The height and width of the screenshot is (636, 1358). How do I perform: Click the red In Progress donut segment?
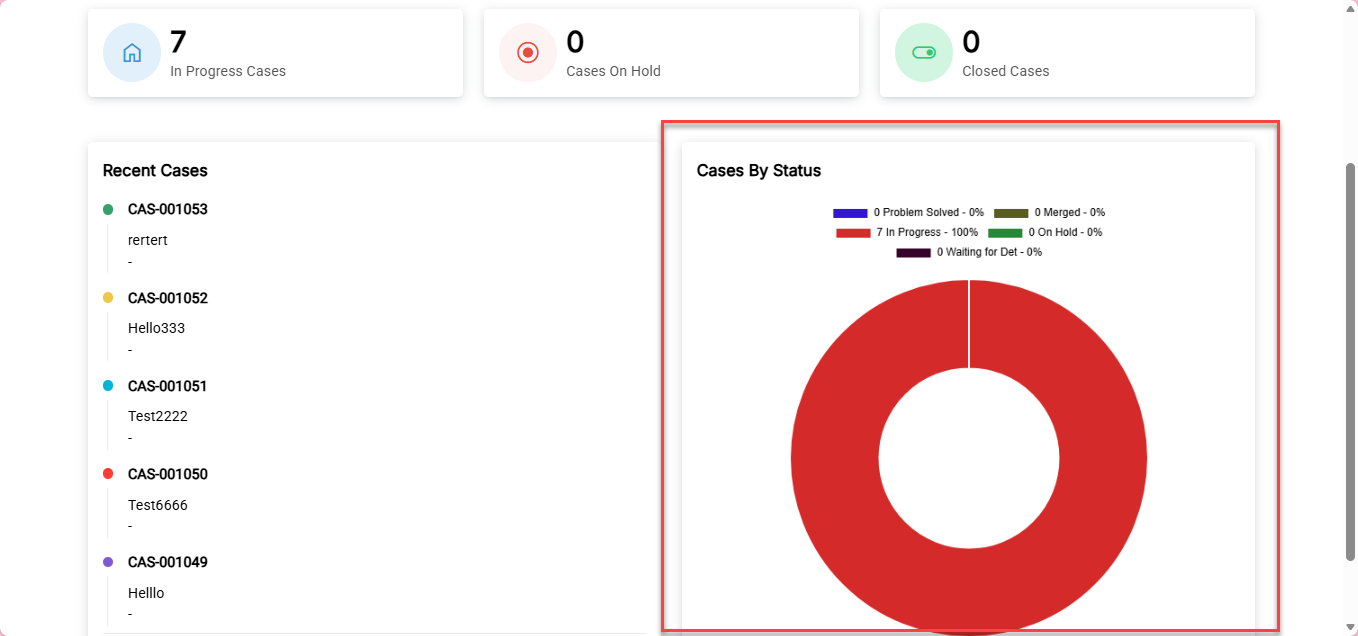point(1100,460)
